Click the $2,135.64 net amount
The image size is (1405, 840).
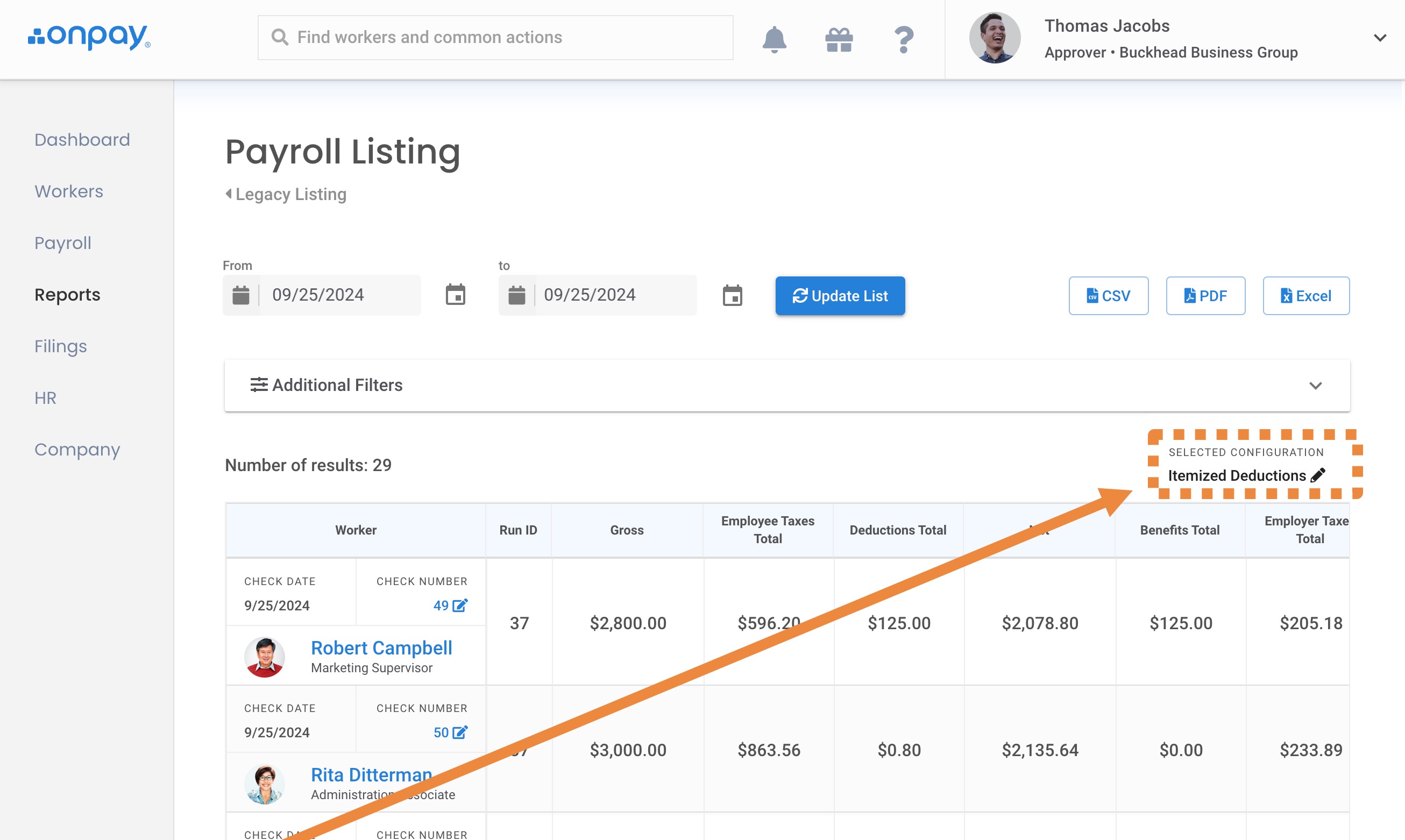[x=1040, y=750]
